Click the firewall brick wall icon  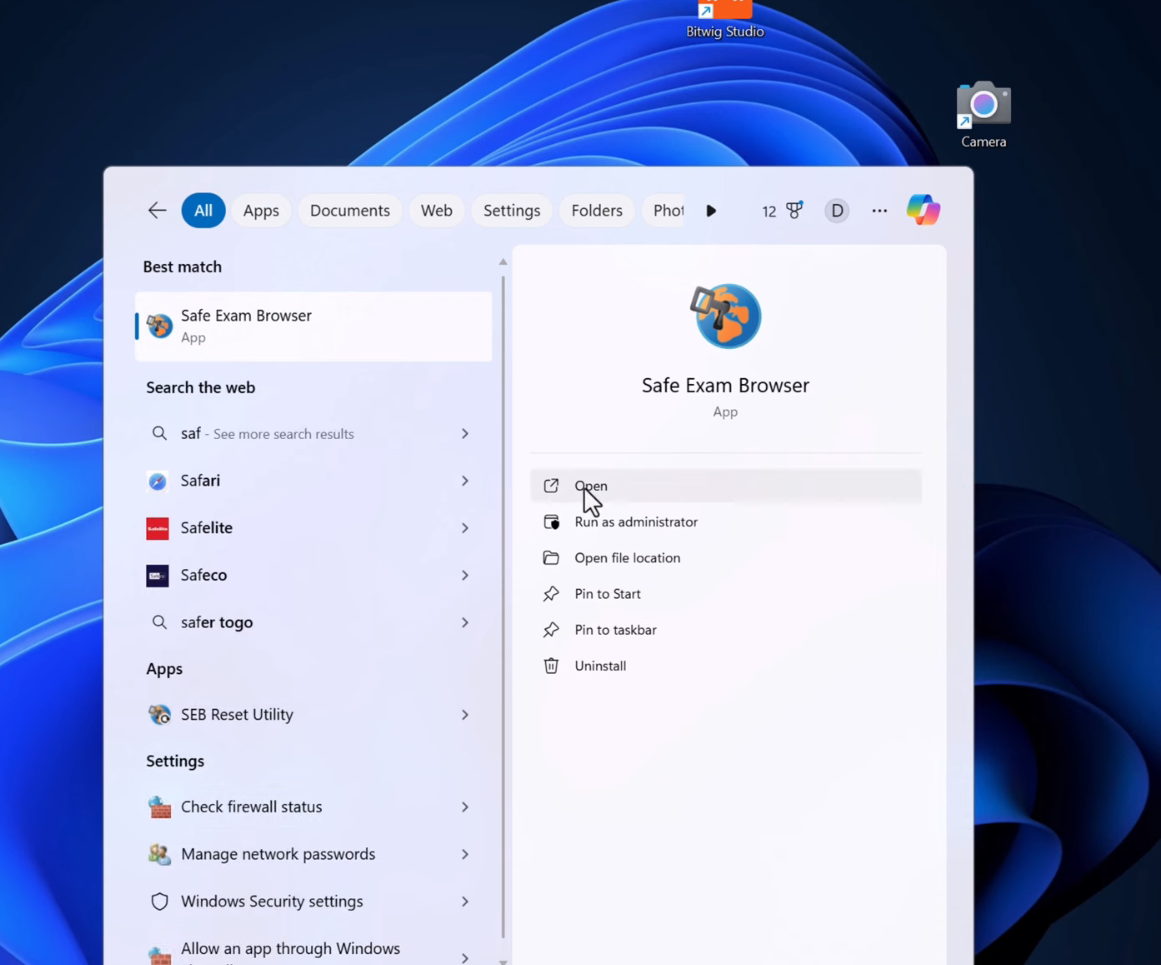click(x=159, y=807)
